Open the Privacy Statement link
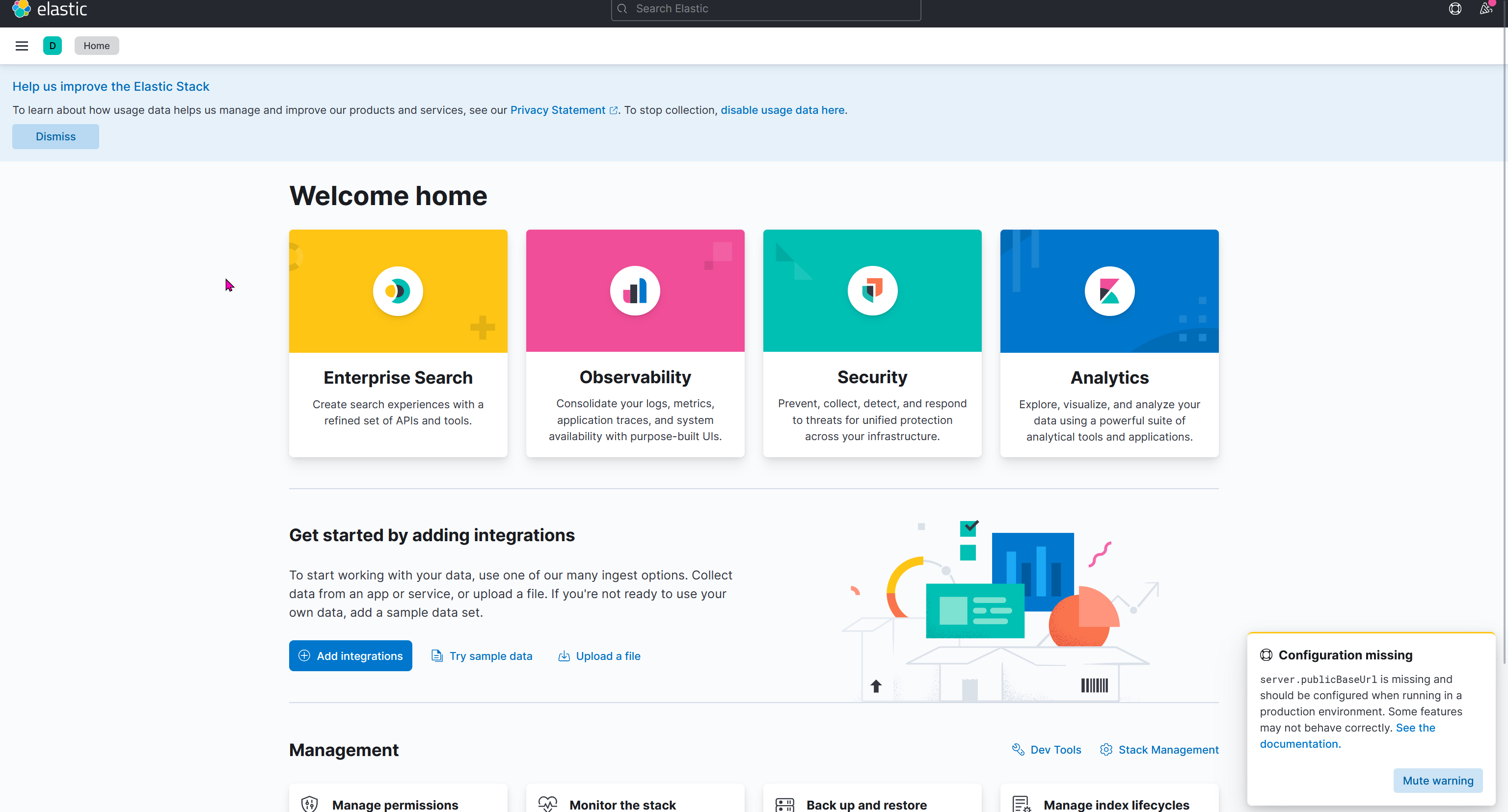Screen dimensions: 1508x812 [x=557, y=110]
